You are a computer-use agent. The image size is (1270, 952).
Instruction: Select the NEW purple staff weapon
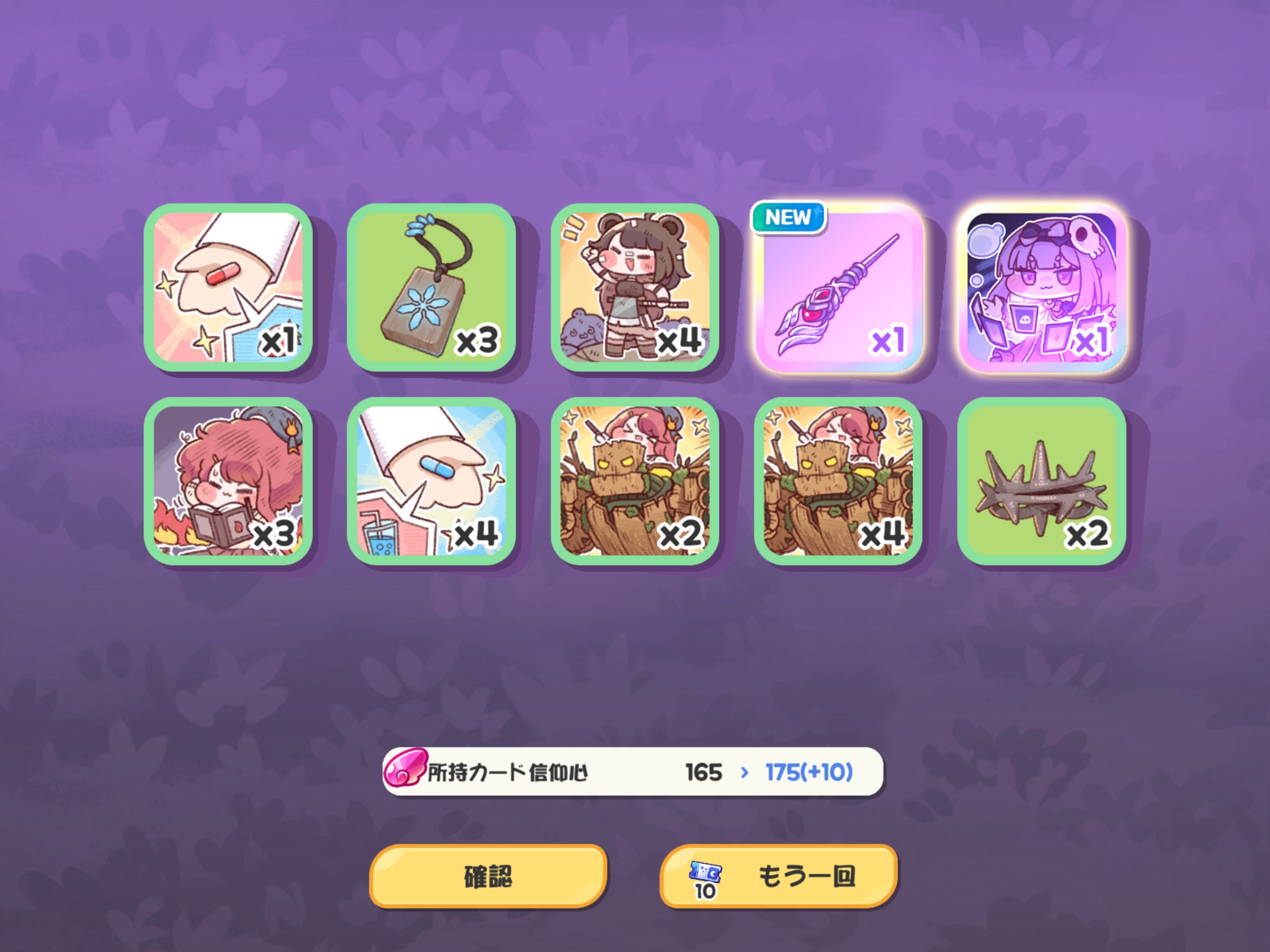tap(838, 287)
